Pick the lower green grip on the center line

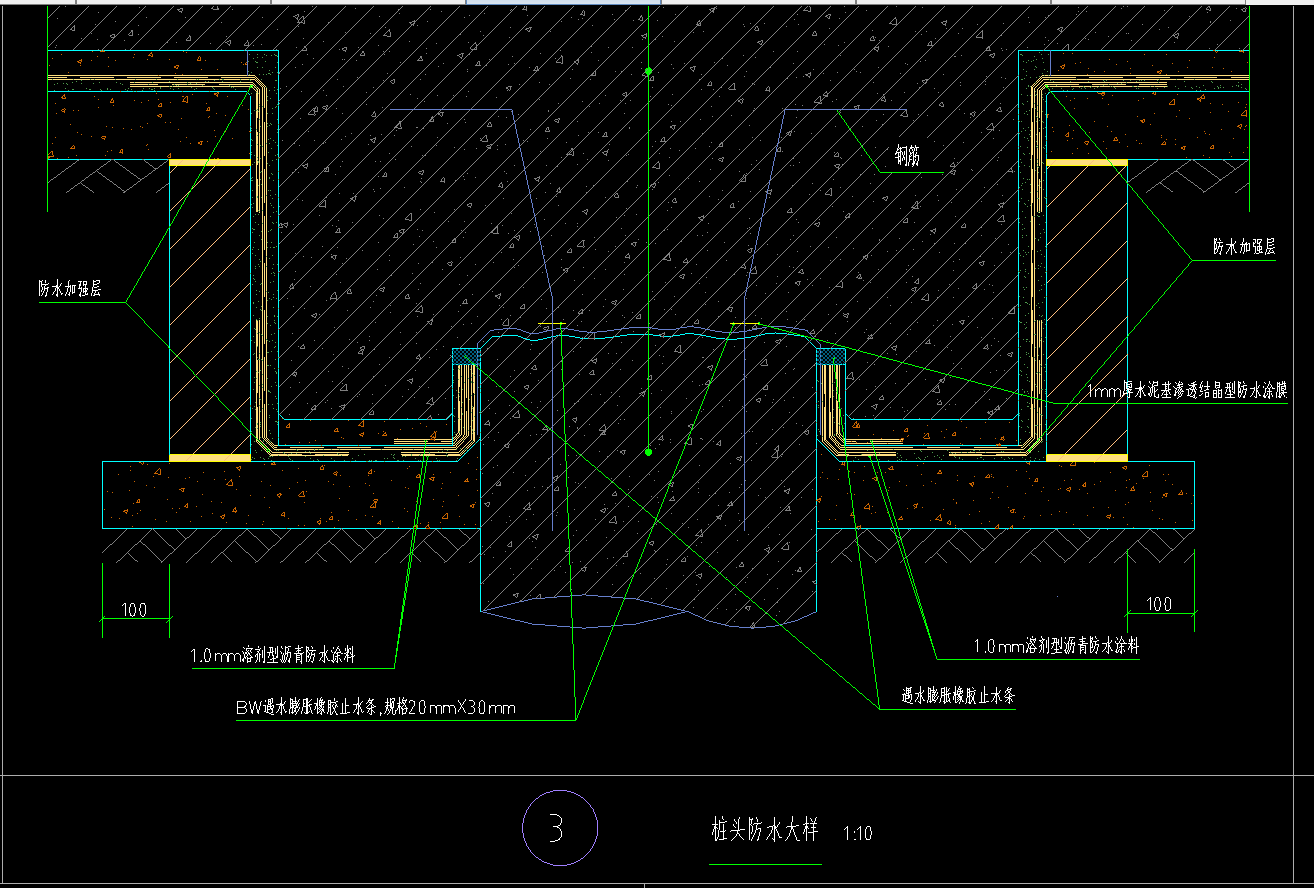click(x=648, y=452)
